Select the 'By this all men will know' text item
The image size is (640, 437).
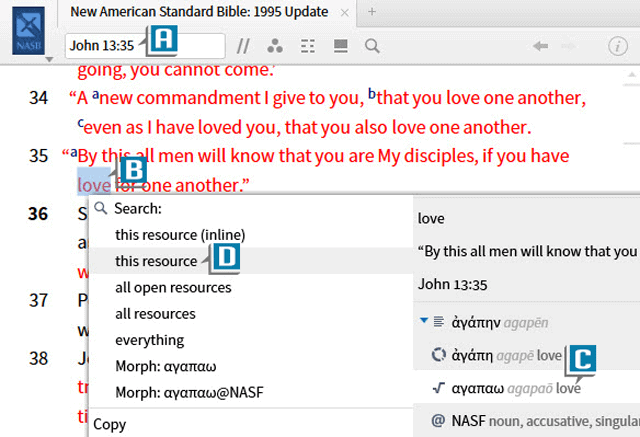point(527,251)
